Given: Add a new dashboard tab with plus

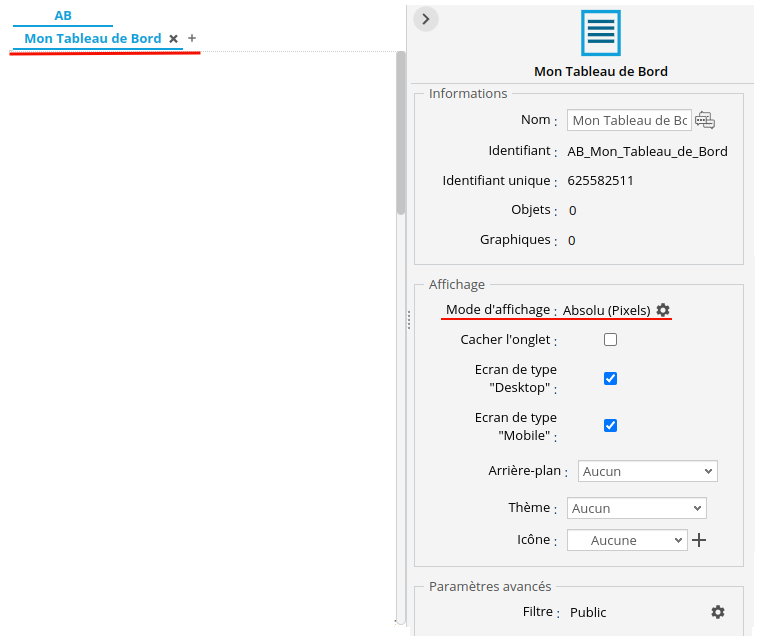Looking at the screenshot, I should tap(192, 38).
